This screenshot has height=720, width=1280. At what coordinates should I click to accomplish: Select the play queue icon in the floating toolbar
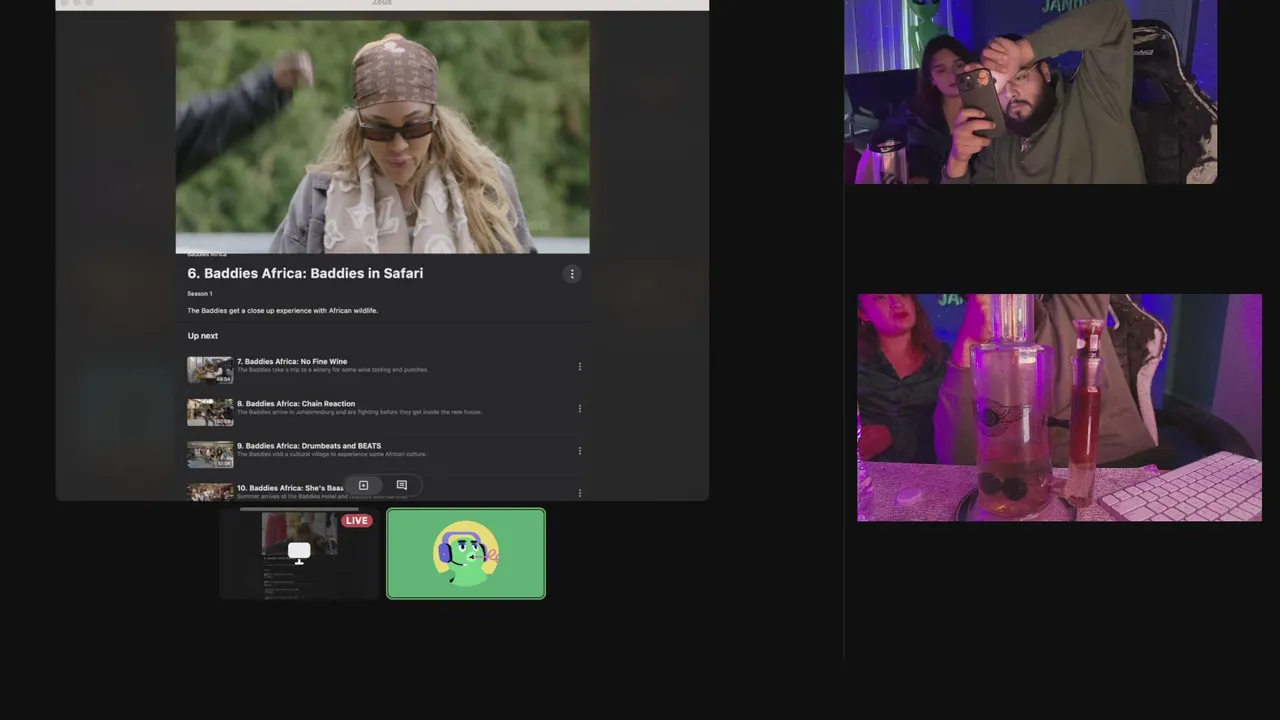coord(364,485)
